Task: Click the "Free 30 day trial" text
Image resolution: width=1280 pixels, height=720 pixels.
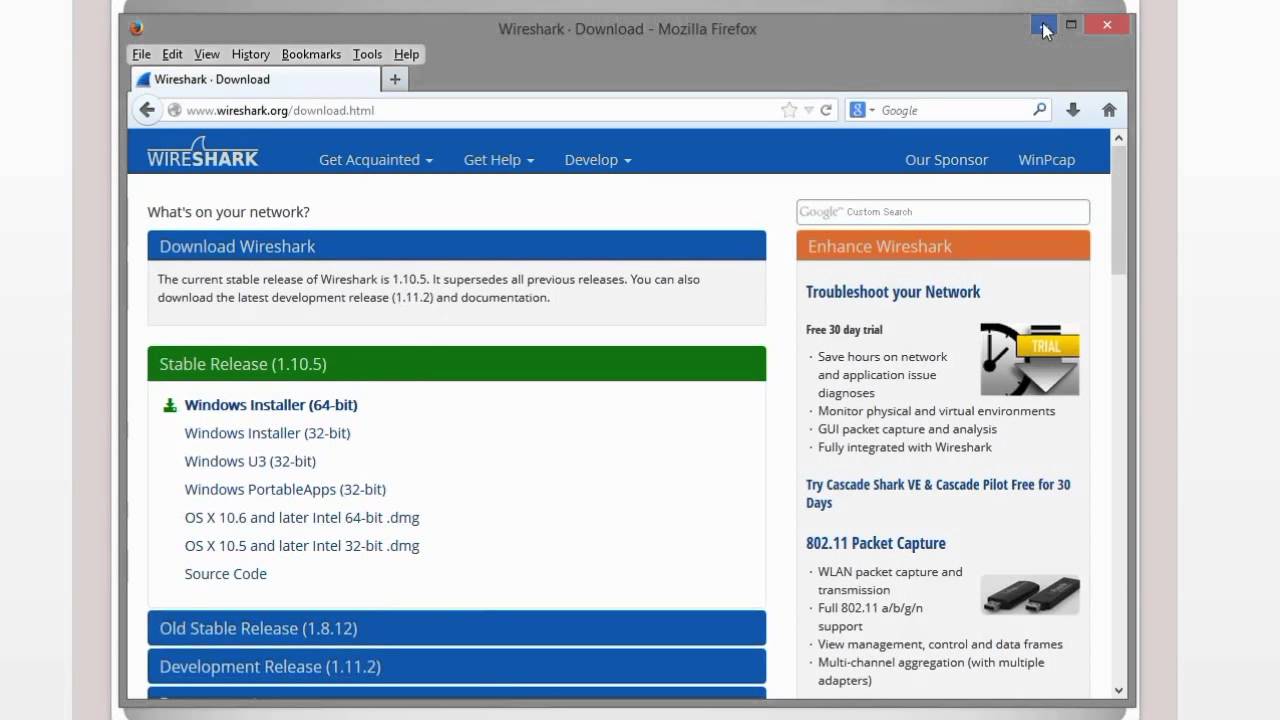Action: click(x=844, y=330)
